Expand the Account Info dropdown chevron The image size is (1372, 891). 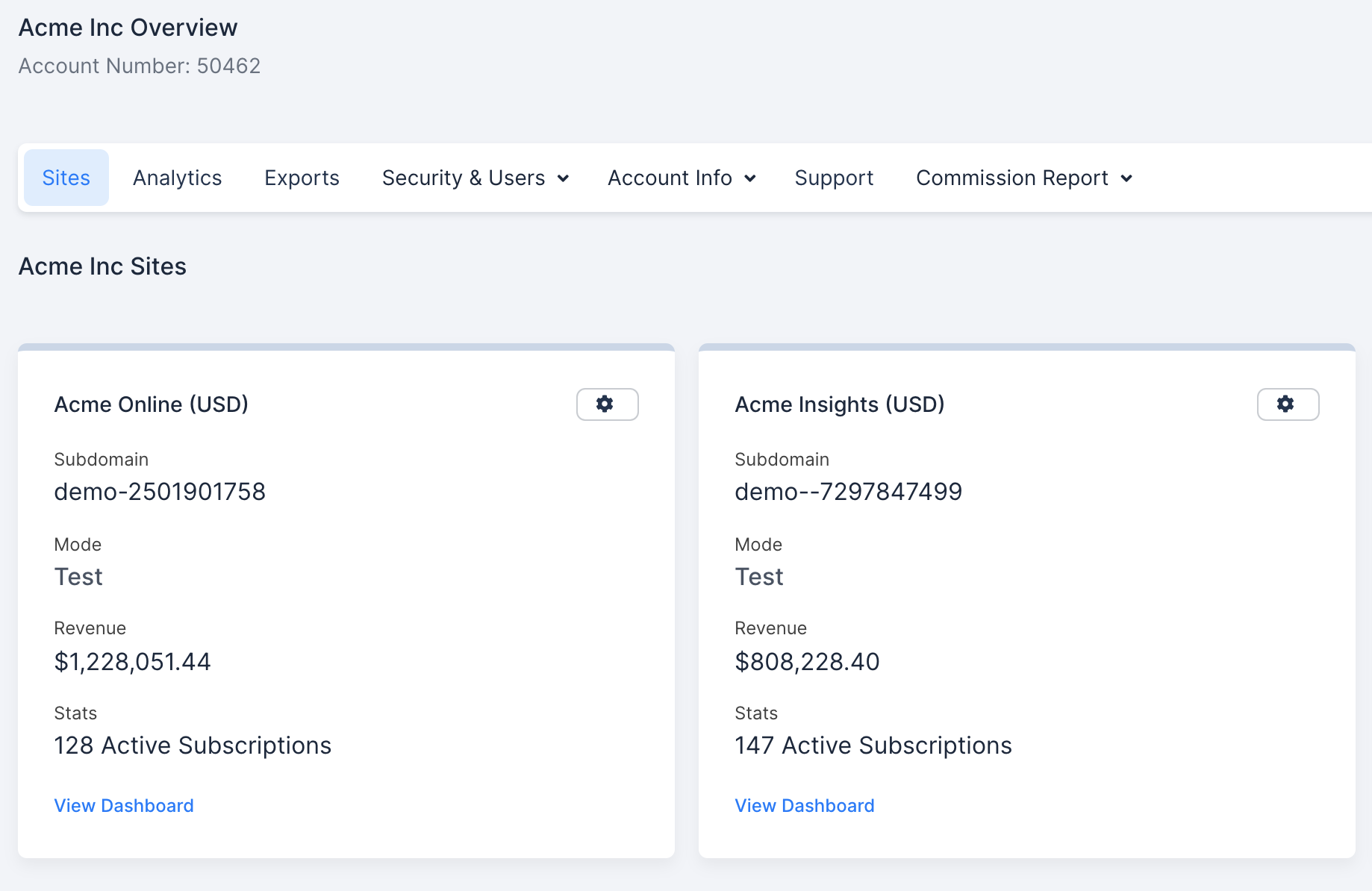pyautogui.click(x=750, y=178)
